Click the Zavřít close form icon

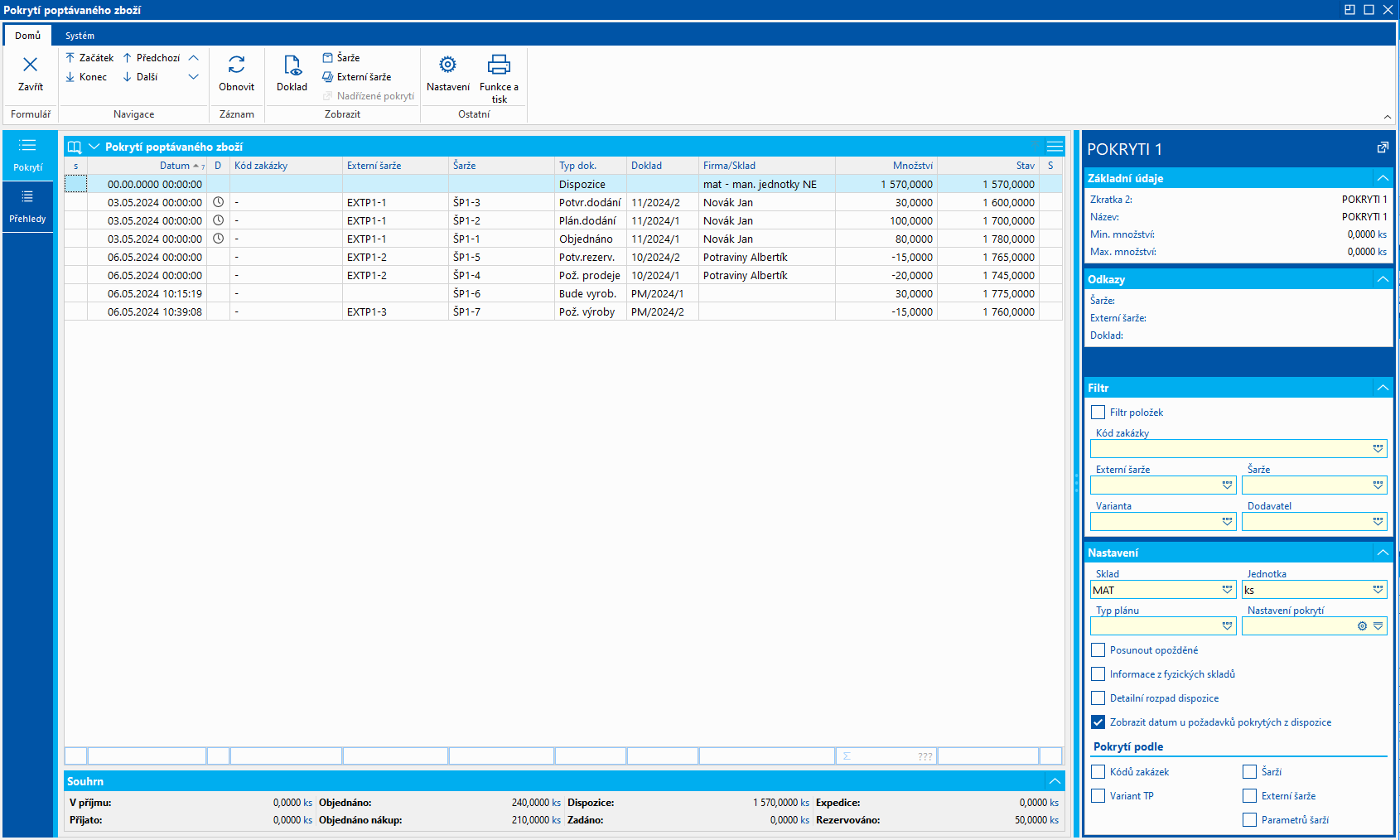click(x=30, y=65)
